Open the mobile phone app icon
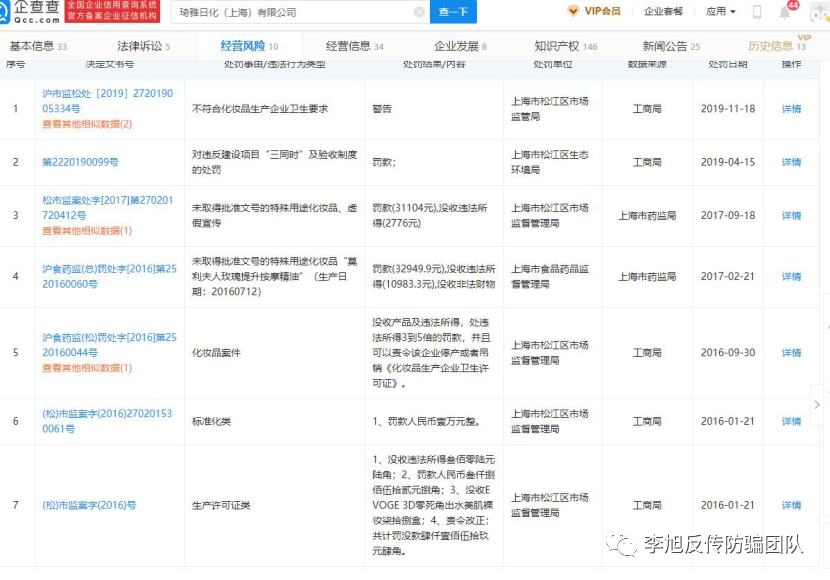830x580 pixels. (757, 12)
